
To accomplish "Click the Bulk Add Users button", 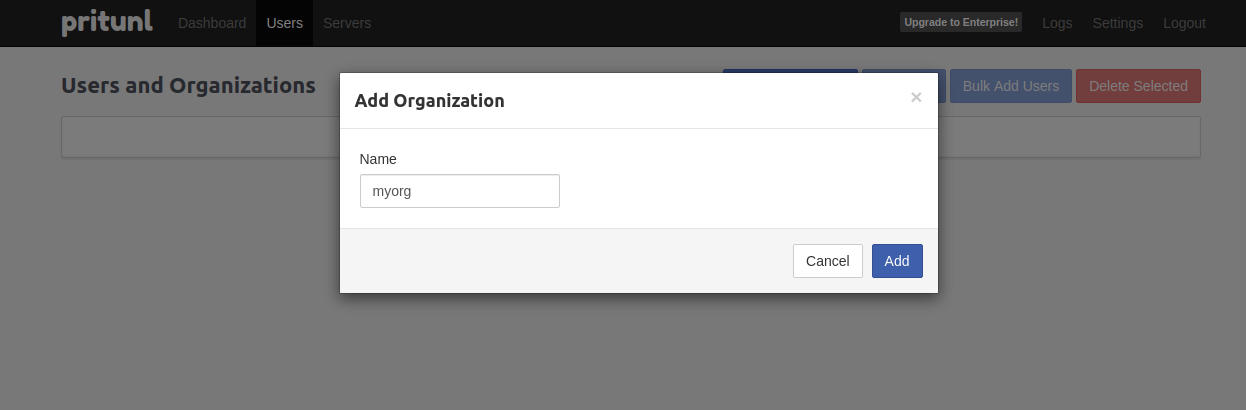I will (x=1011, y=86).
